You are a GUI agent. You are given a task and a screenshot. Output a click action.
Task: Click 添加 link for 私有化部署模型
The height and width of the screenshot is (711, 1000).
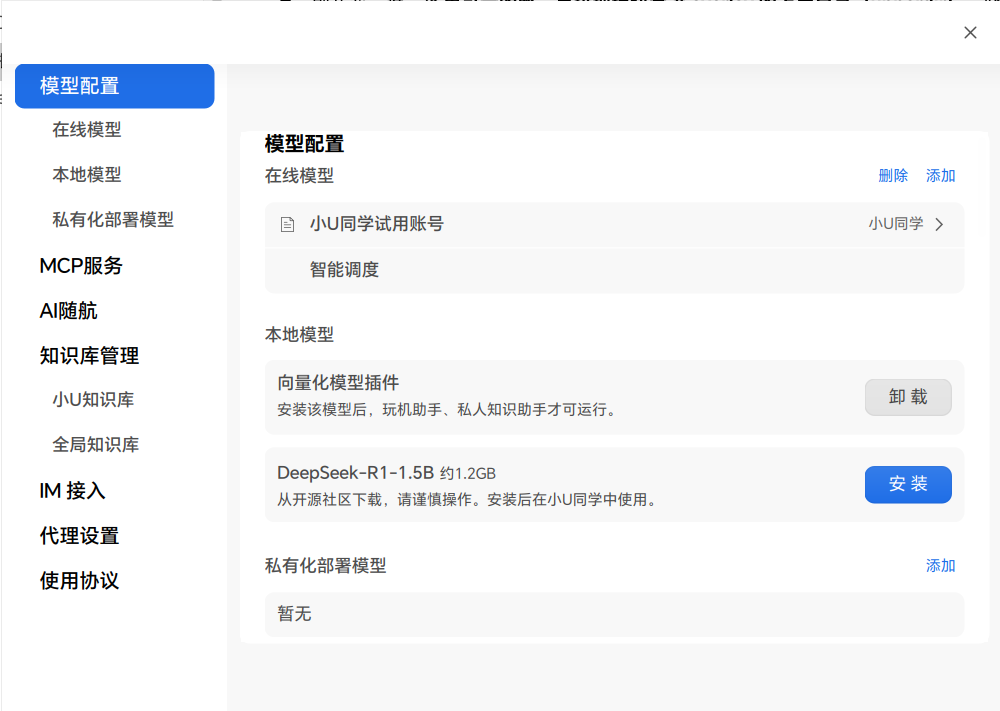tap(941, 566)
